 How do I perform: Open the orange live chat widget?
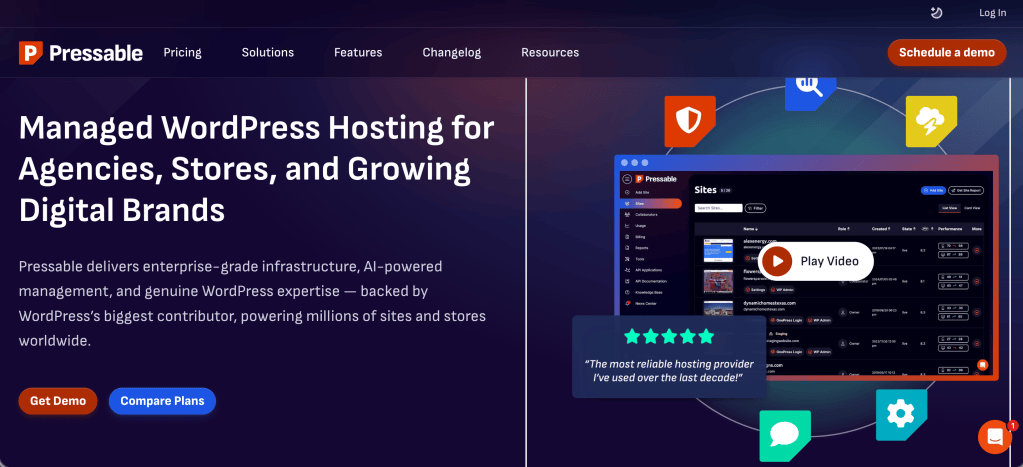995,437
